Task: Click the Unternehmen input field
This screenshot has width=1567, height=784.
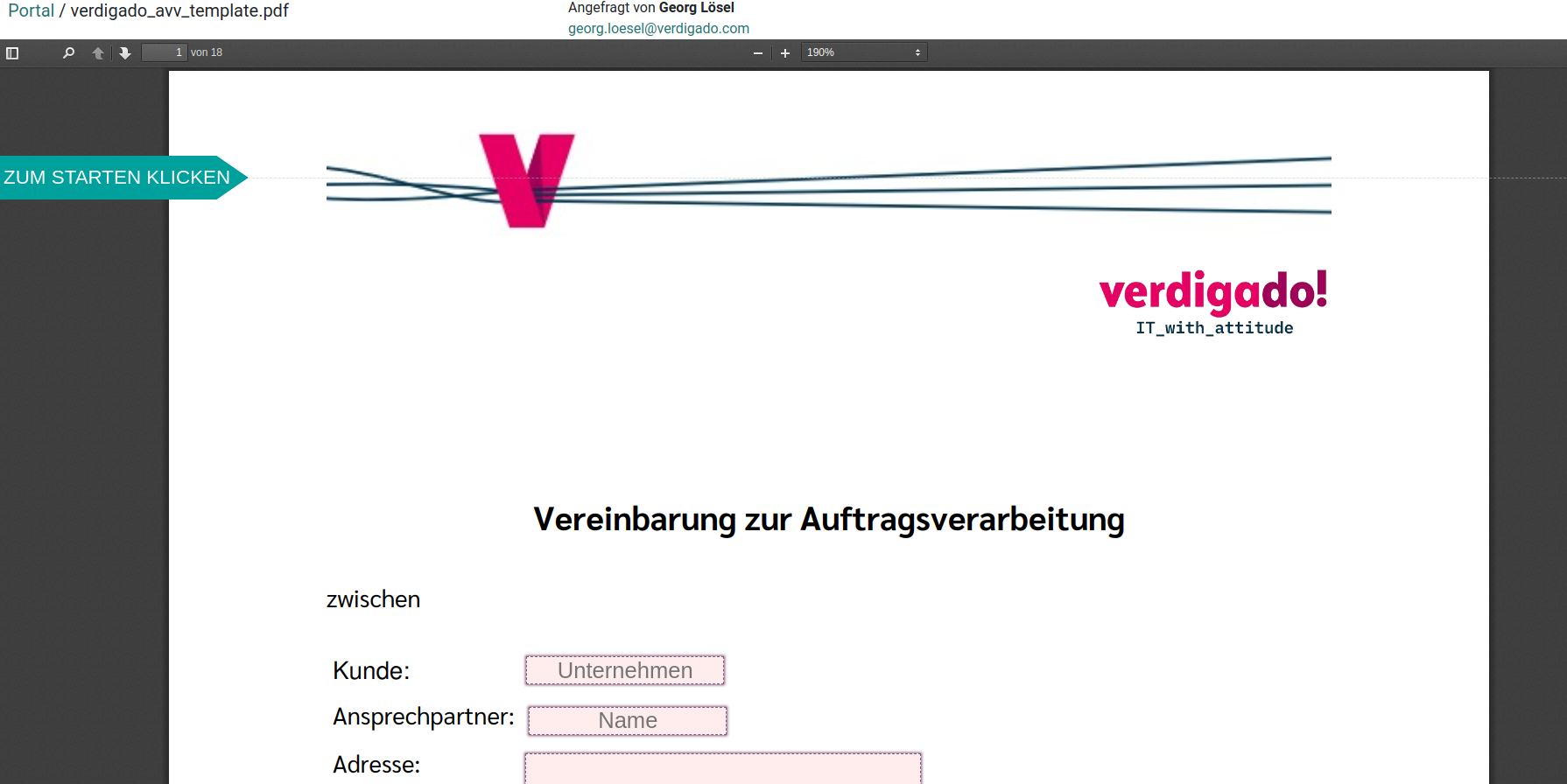Action: click(x=625, y=670)
